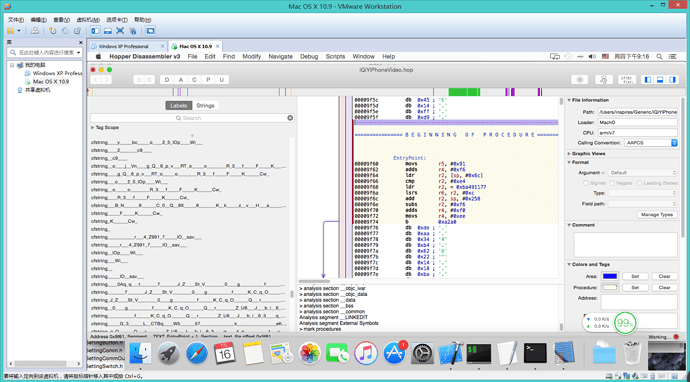Collapse the Colors and Tags section
Screen dimensions: 690x382
point(569,264)
